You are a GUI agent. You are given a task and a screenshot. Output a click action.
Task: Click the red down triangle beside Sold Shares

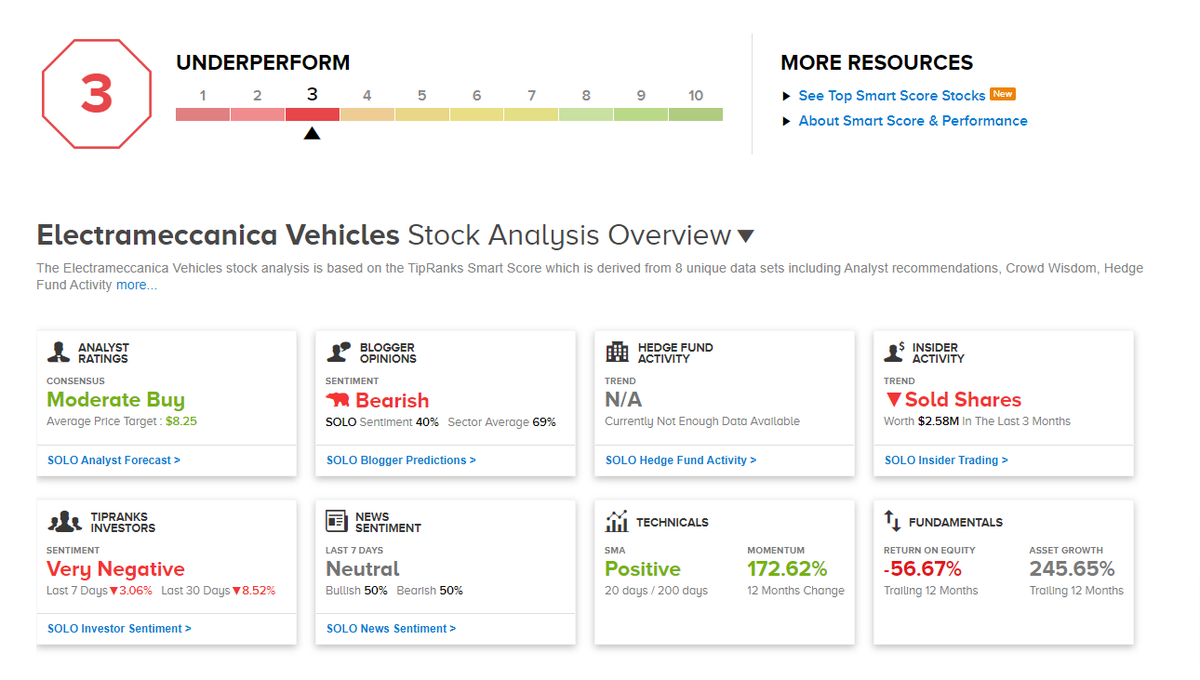[x=893, y=400]
